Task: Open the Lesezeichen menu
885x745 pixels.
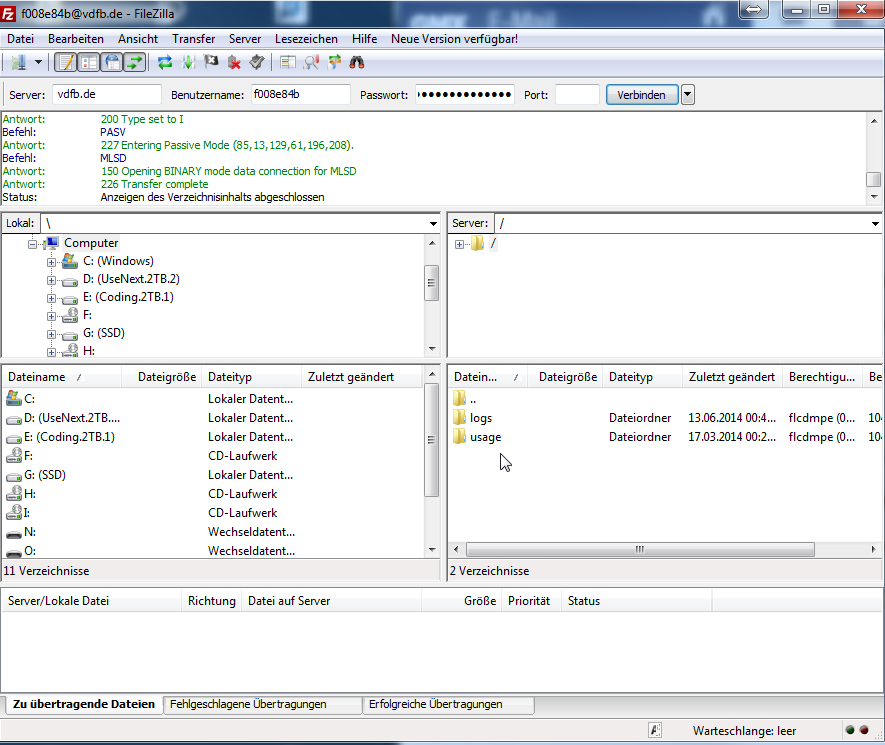Action: pos(305,39)
